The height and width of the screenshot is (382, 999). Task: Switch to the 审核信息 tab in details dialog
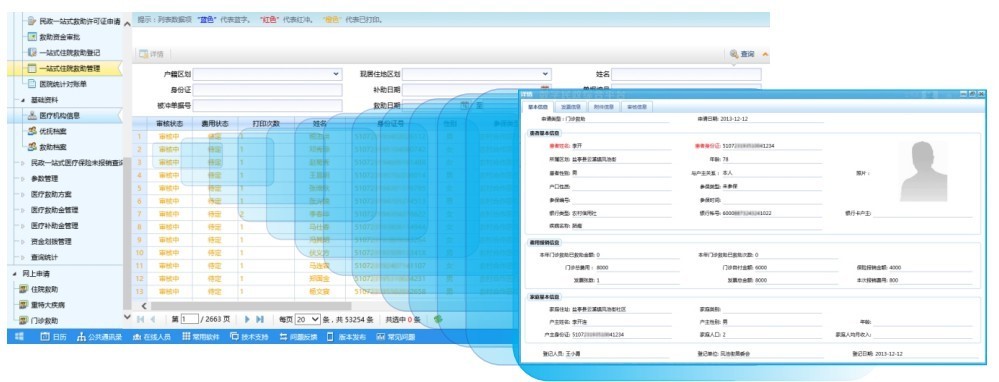pos(637,107)
